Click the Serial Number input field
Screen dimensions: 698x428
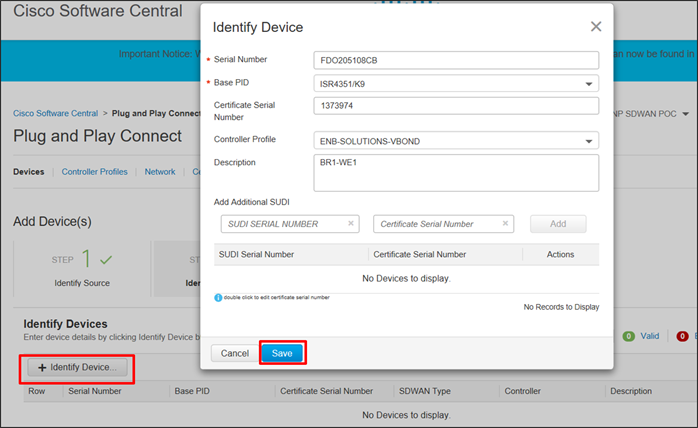456,60
